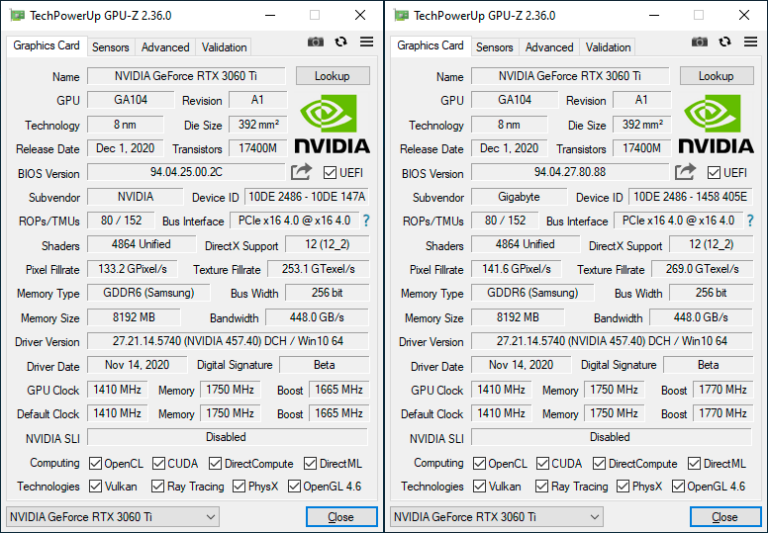Toggle Ray Tracing checkbox in left window

click(x=158, y=486)
